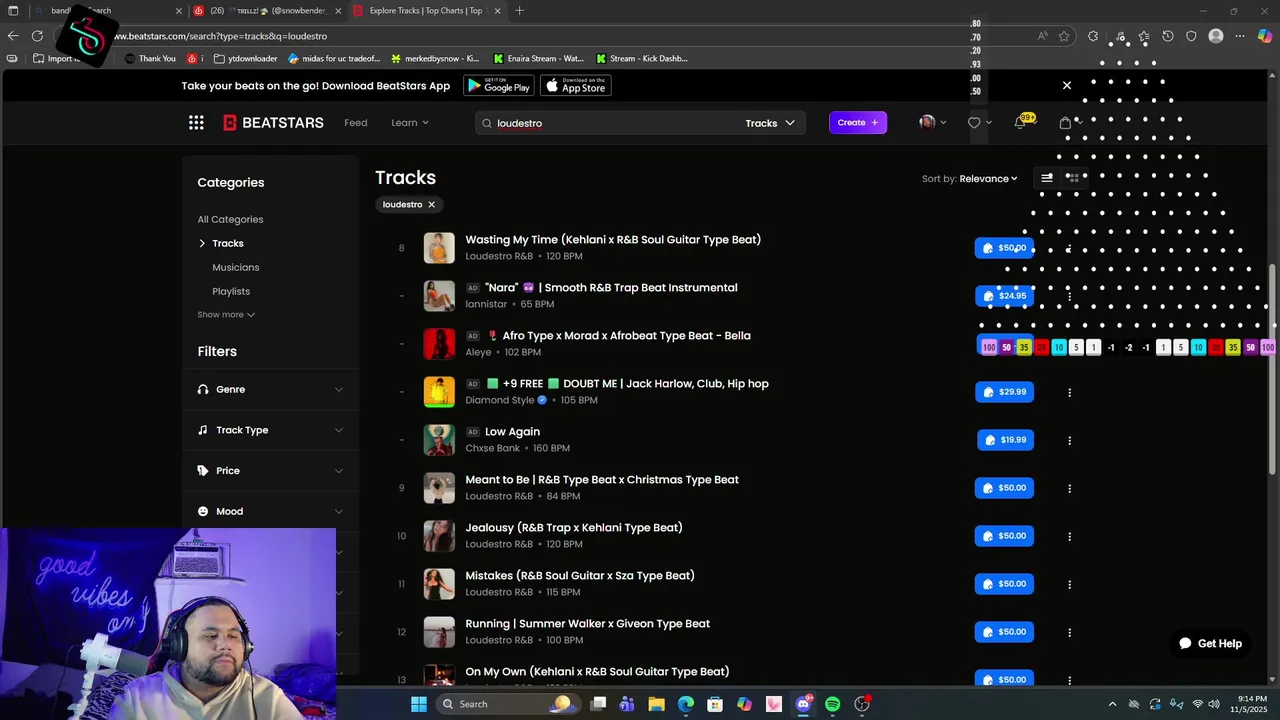Buy Low Again for $19.99
Image resolution: width=1280 pixels, height=720 pixels.
pyautogui.click(x=1005, y=440)
